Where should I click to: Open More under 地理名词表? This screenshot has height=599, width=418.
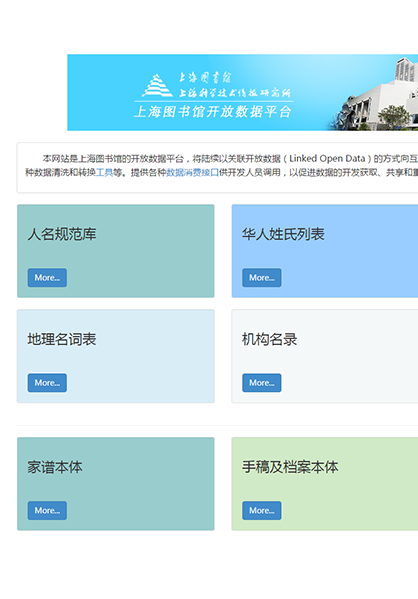47,383
